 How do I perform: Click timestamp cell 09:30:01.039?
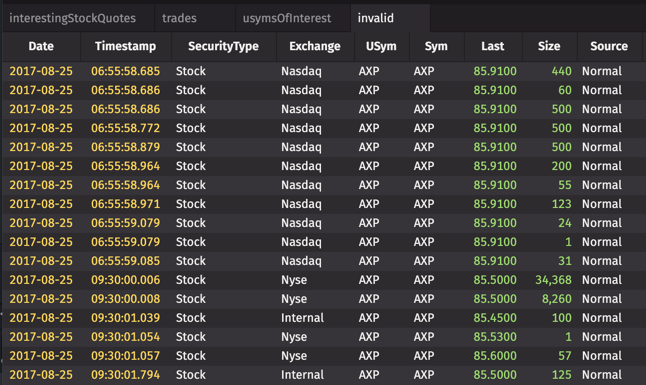(x=125, y=318)
